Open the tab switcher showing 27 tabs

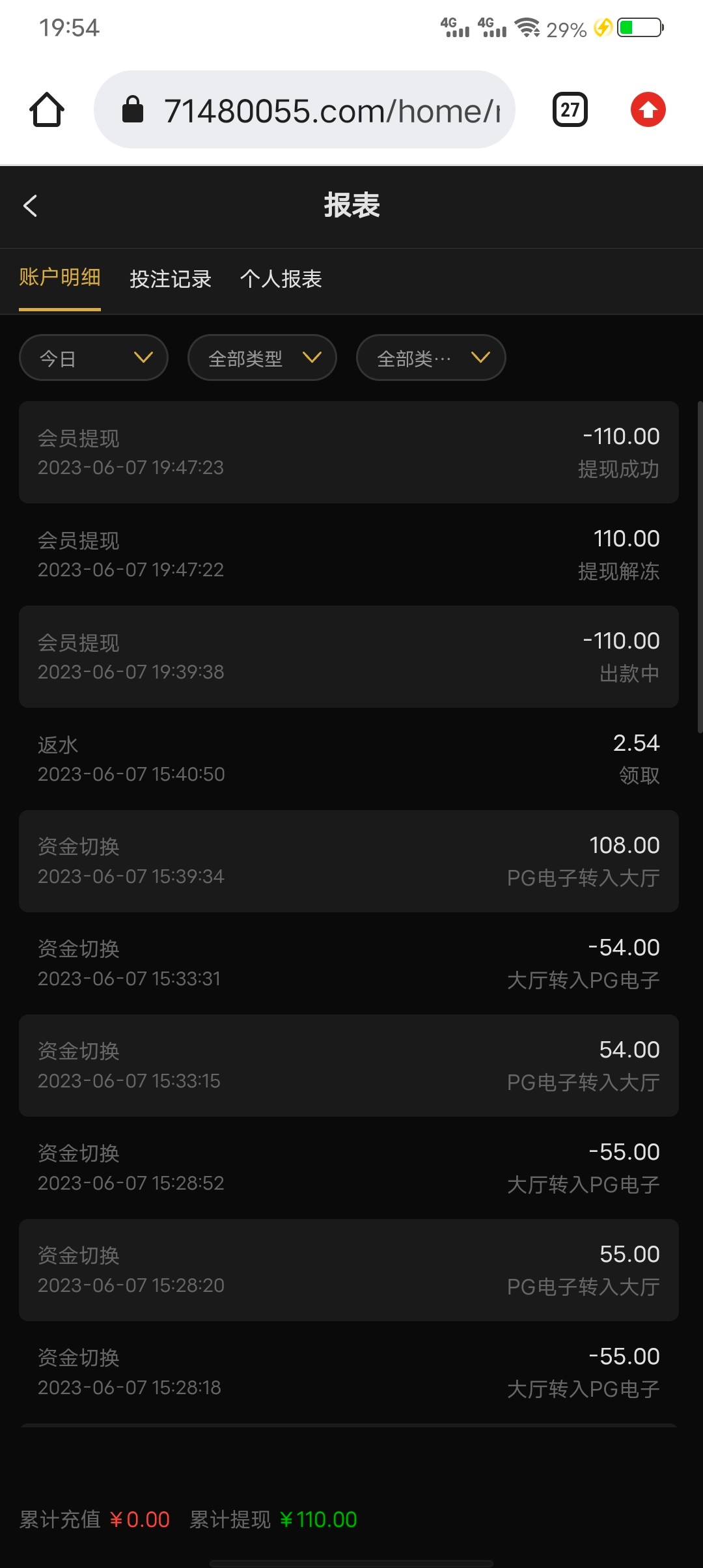point(570,109)
